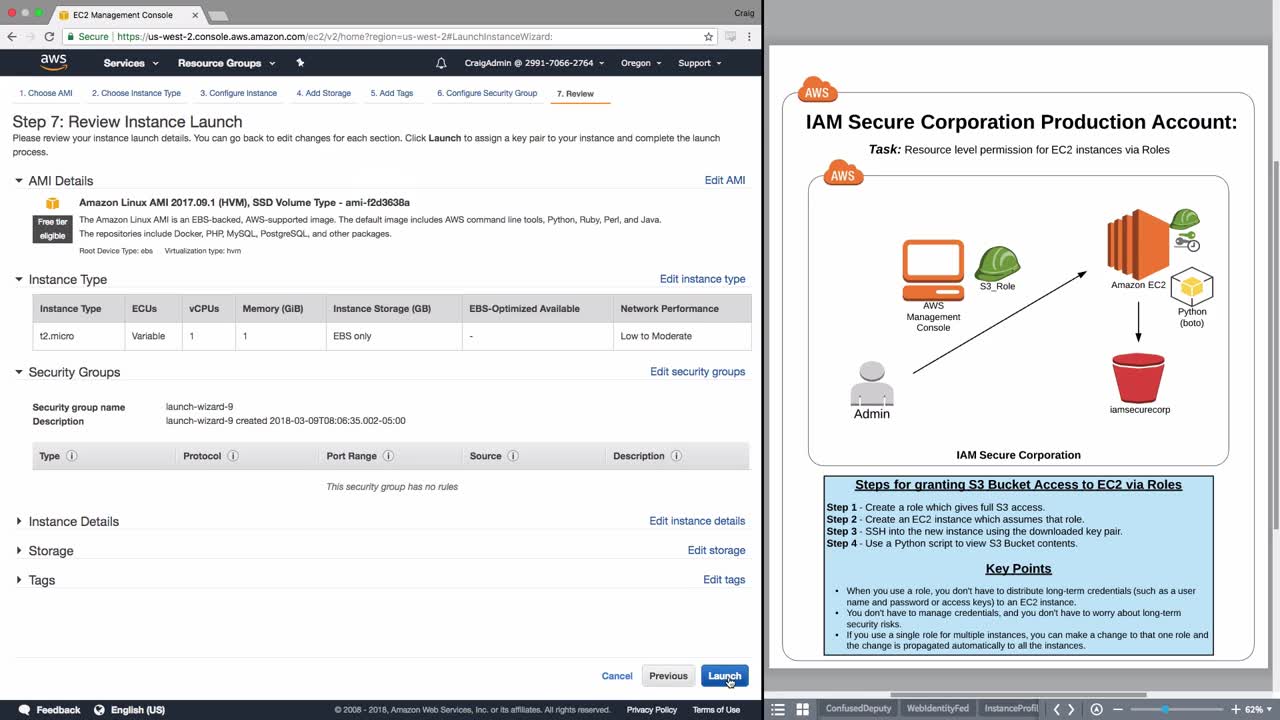Collapse the Instance Type section
Screen dimensions: 1280x720
[19, 280]
